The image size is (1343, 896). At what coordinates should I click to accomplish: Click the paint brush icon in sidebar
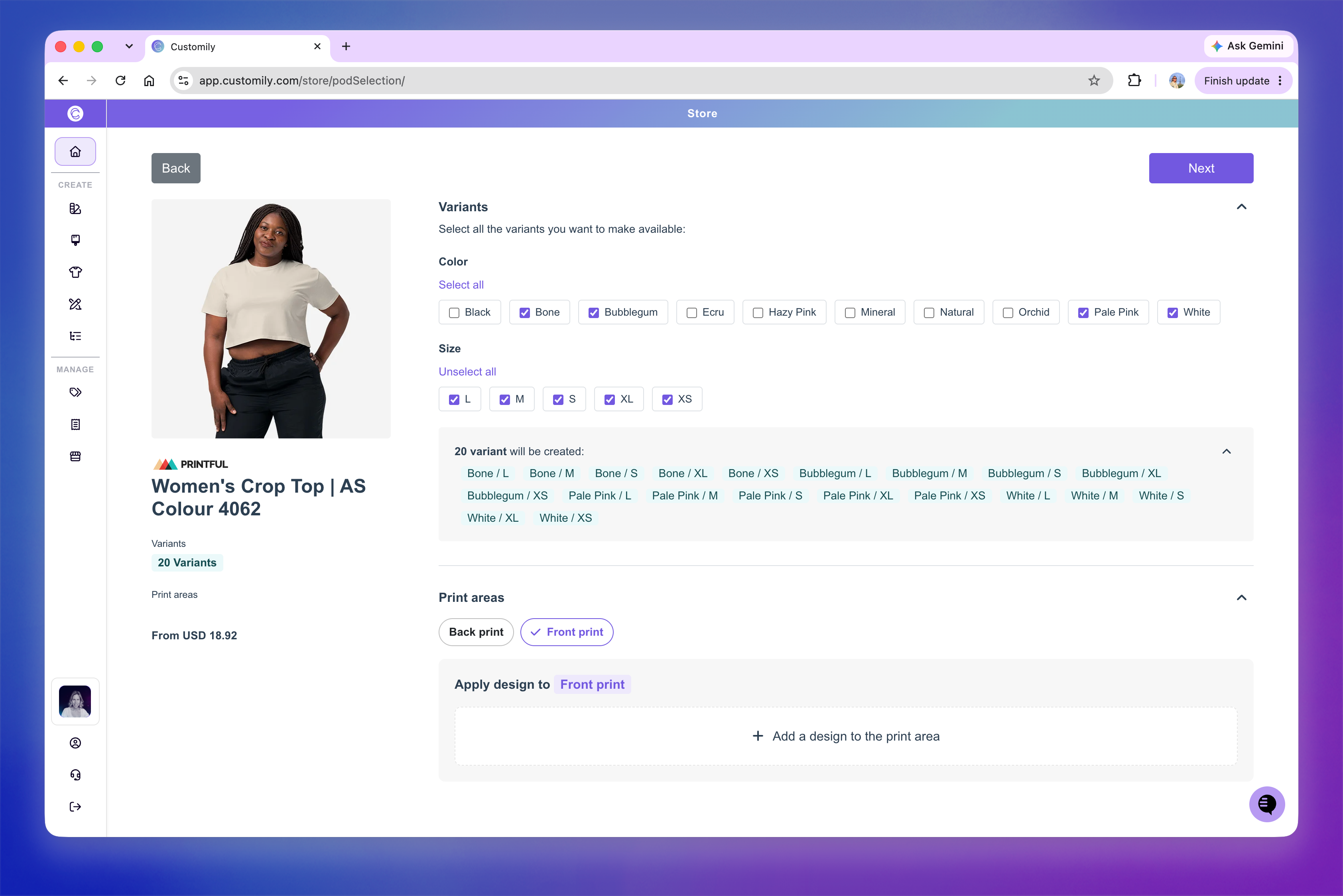pos(75,240)
